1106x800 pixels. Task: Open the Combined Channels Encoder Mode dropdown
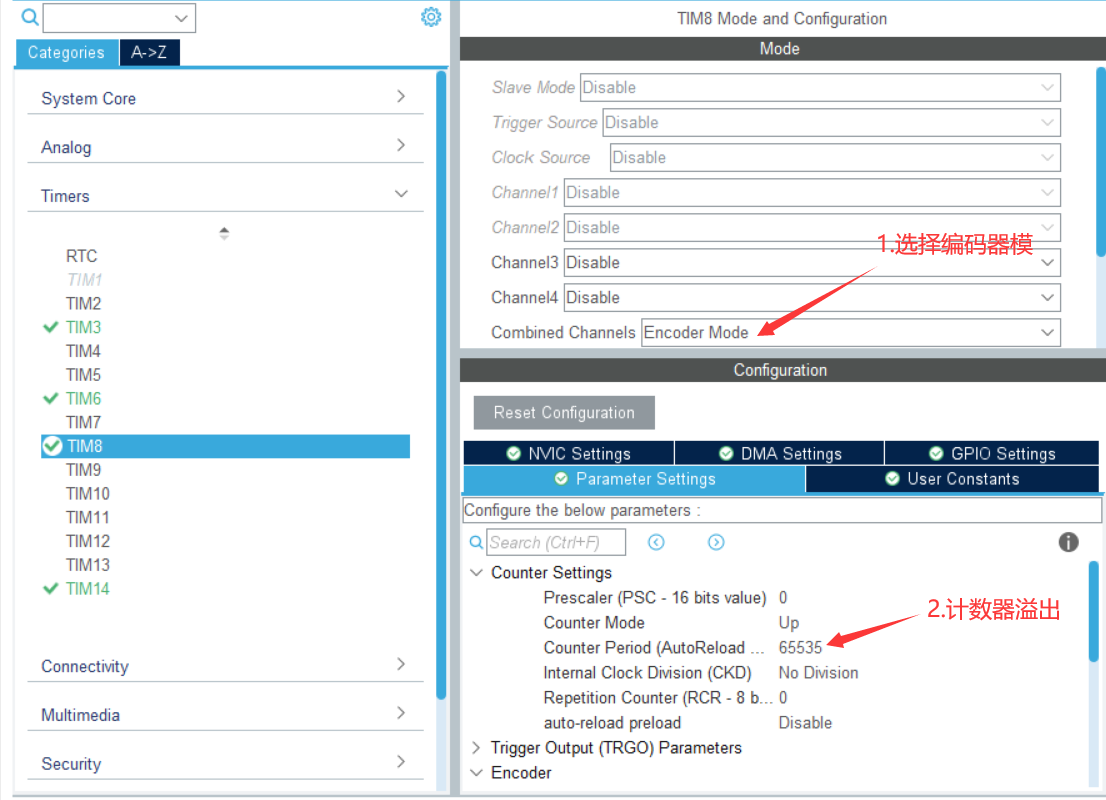(x=851, y=332)
